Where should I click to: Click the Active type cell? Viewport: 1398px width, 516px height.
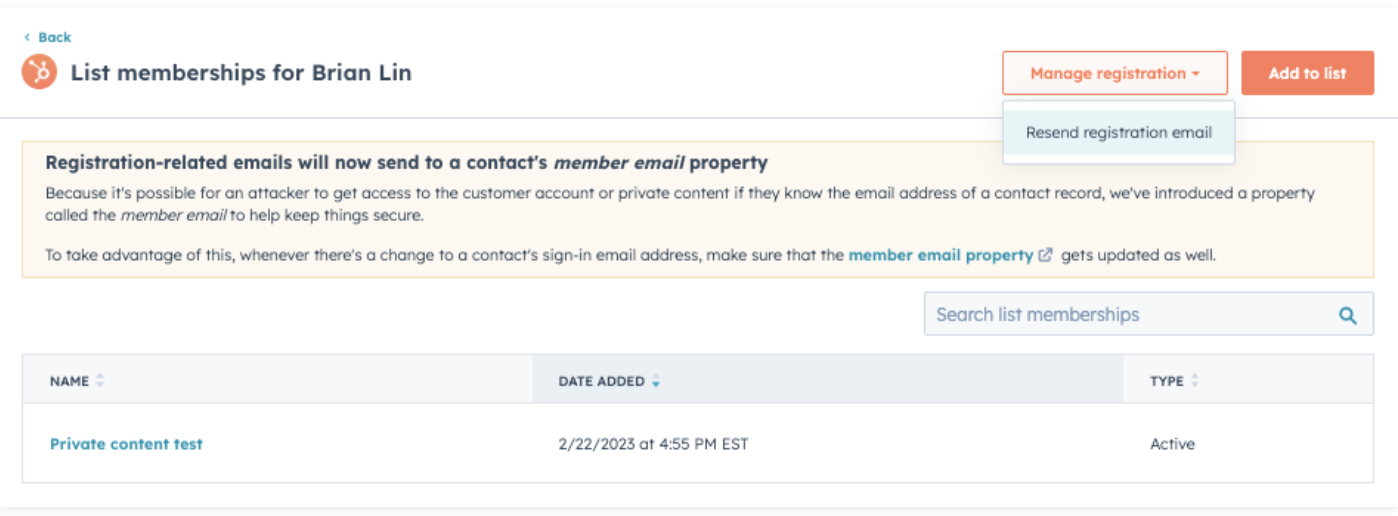tap(1172, 444)
